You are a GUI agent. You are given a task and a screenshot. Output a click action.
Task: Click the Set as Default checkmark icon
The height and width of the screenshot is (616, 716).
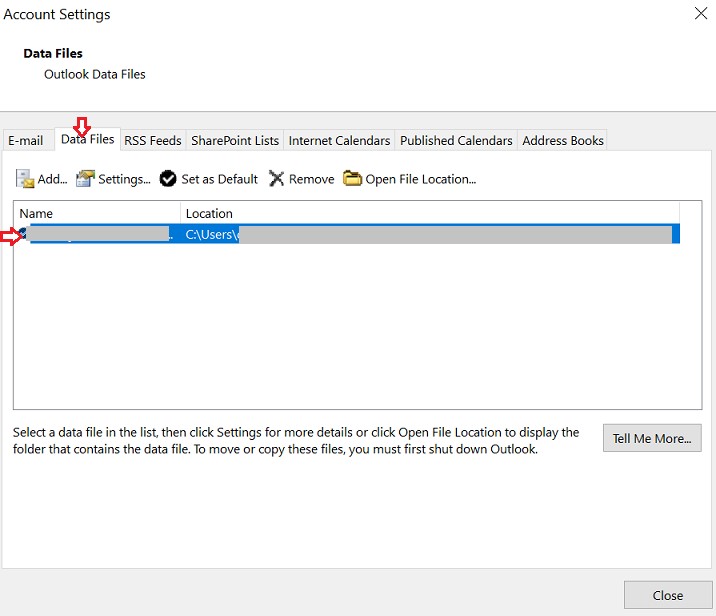pos(168,179)
